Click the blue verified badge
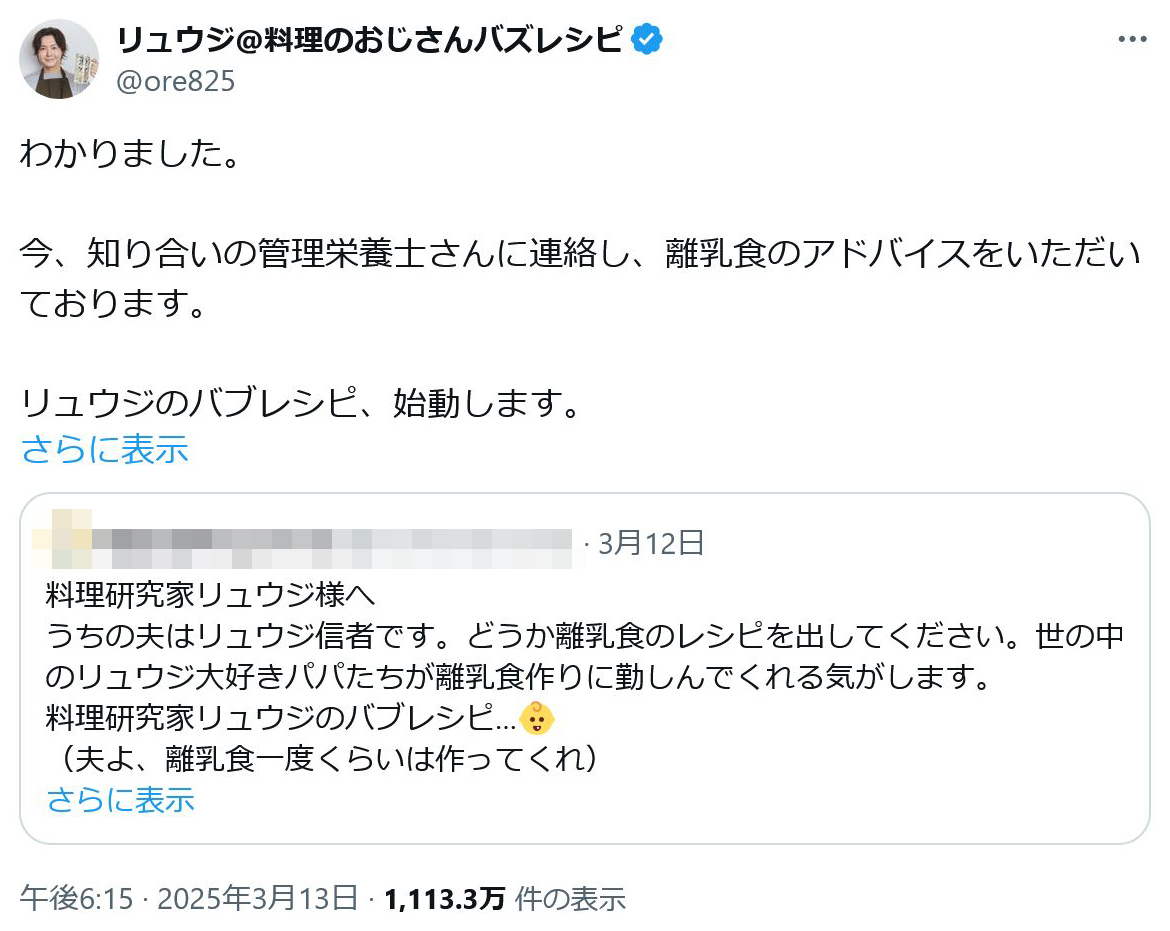 tap(648, 40)
